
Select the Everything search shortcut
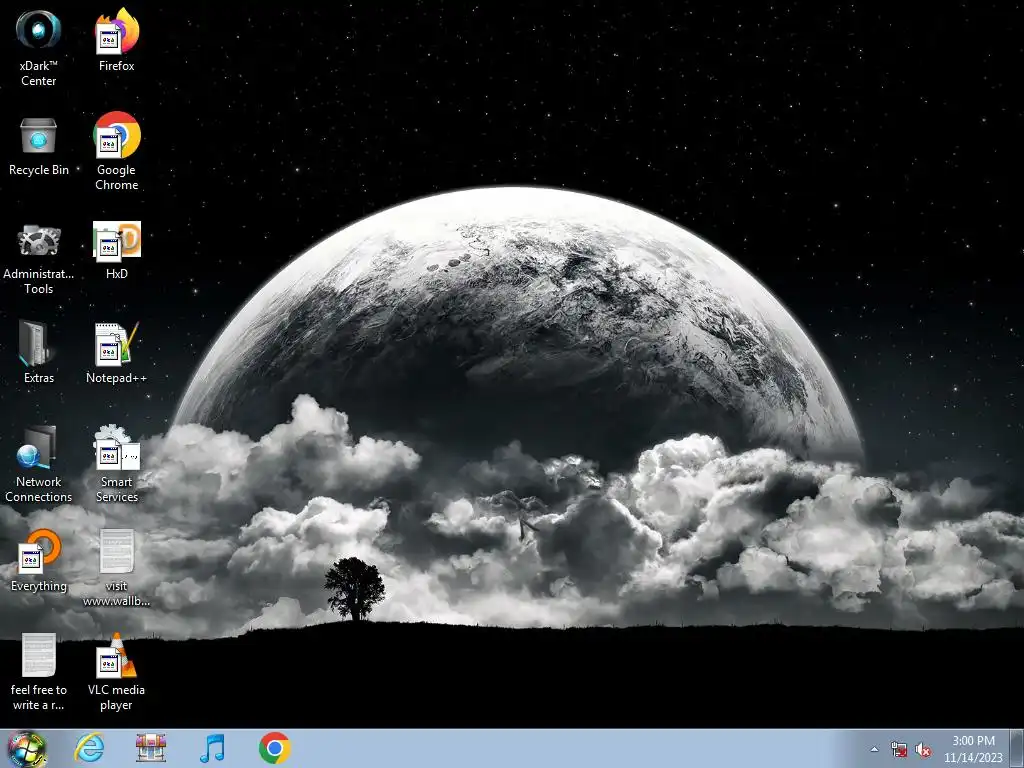tap(39, 560)
